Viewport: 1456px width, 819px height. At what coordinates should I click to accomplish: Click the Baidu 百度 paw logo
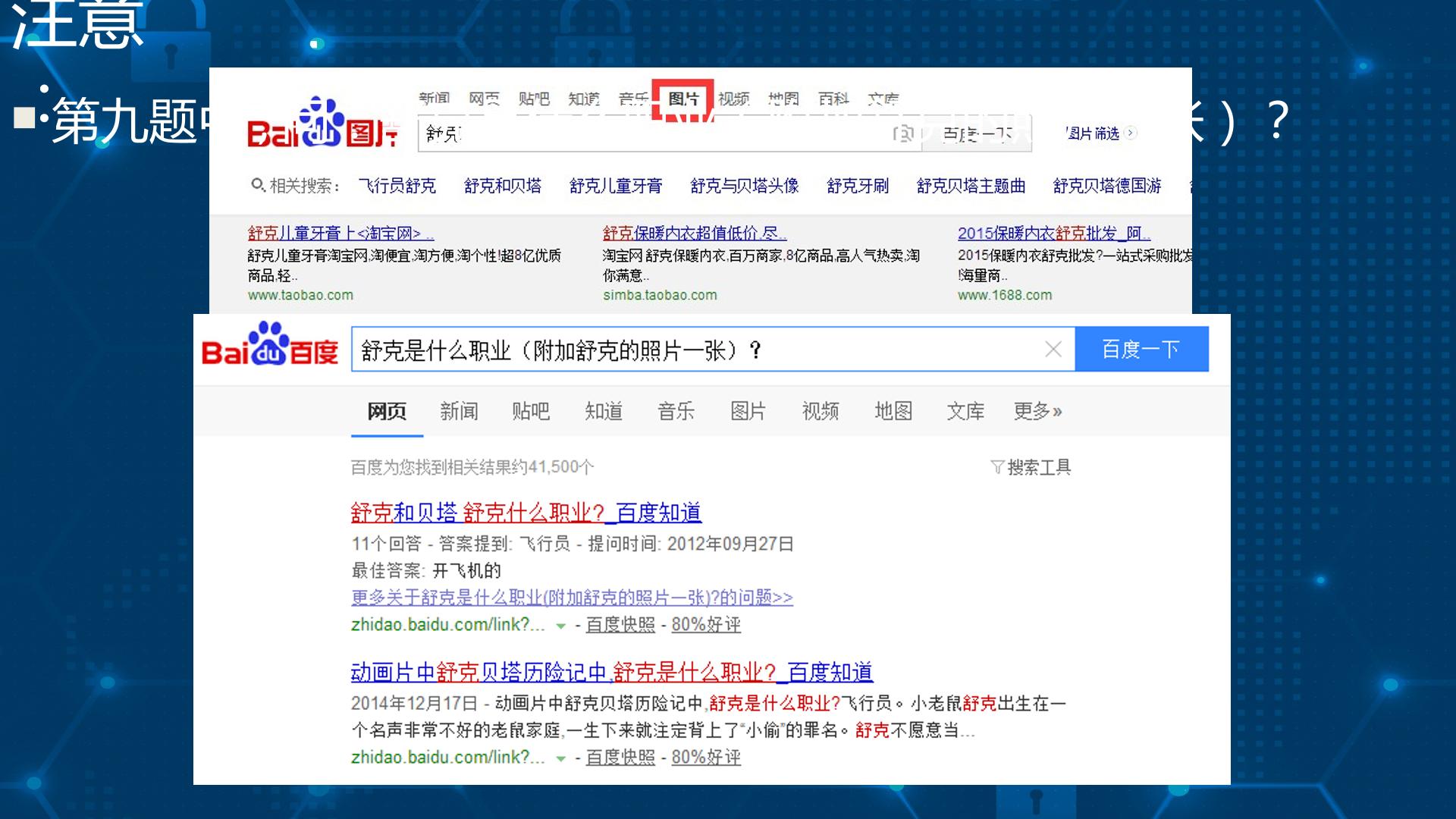269,345
